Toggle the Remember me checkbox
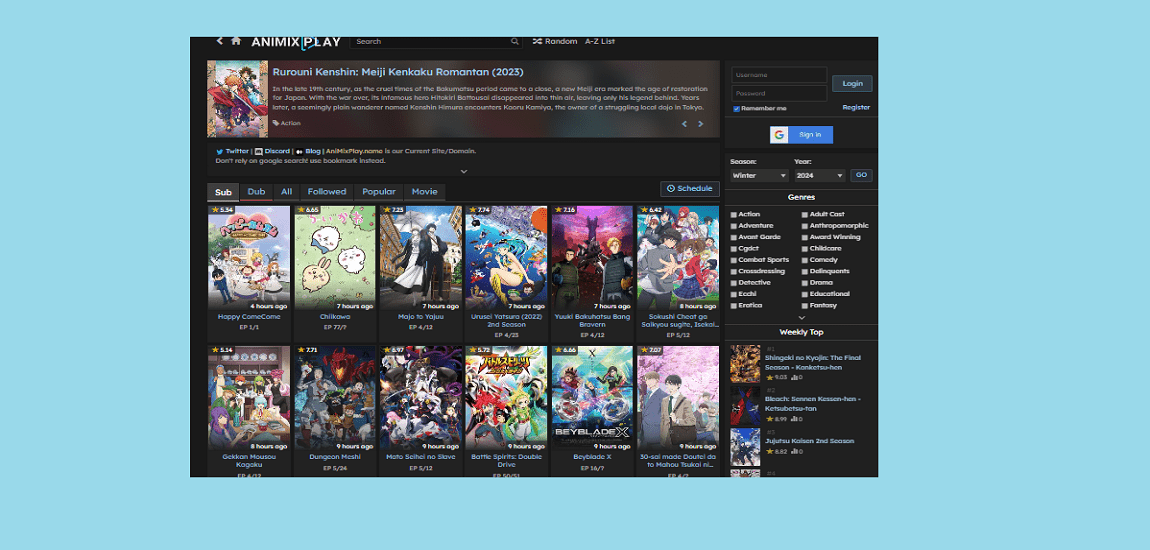1150x550 pixels. pyautogui.click(x=736, y=109)
